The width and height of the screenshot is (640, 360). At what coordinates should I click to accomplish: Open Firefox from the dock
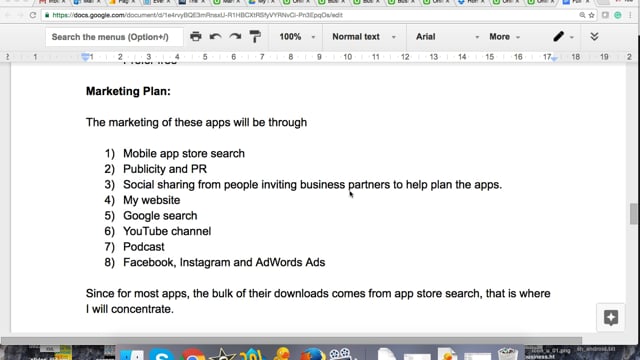313,354
